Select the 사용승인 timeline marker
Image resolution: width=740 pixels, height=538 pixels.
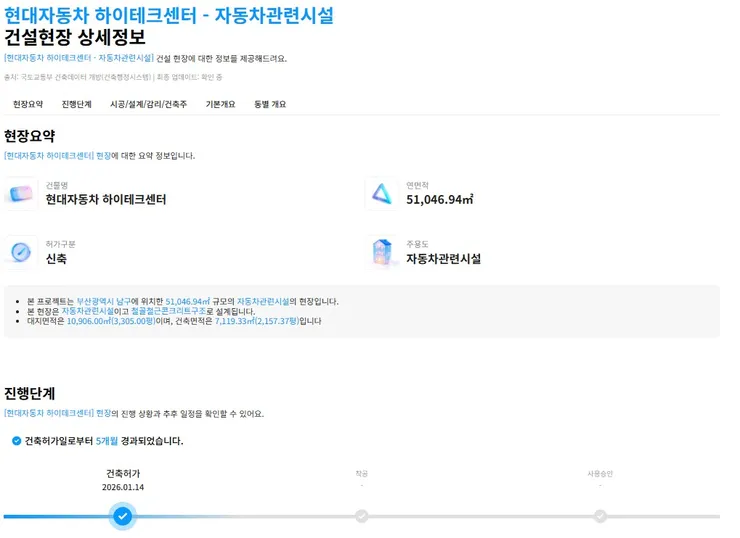pos(600,516)
